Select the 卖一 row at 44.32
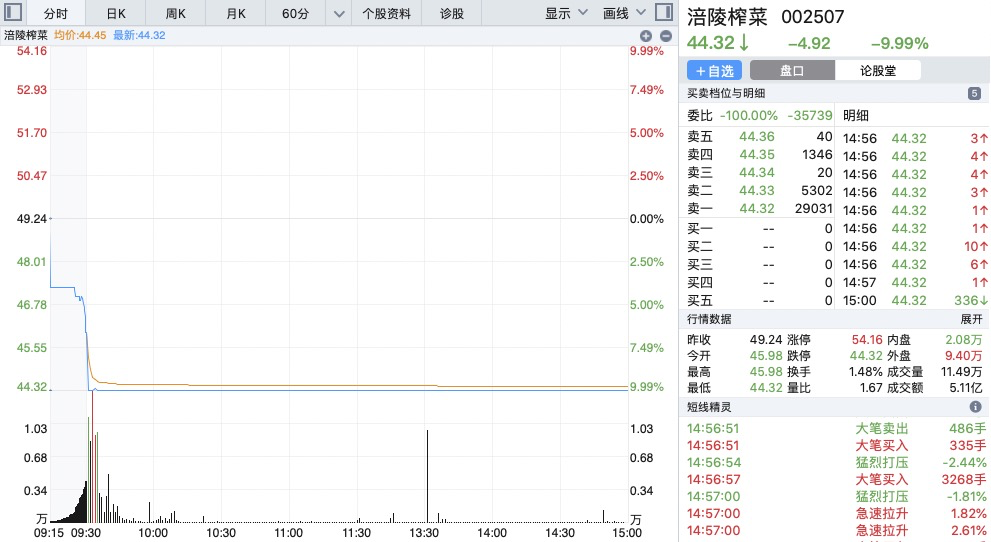Image resolution: width=991 pixels, height=542 pixels. click(x=760, y=208)
